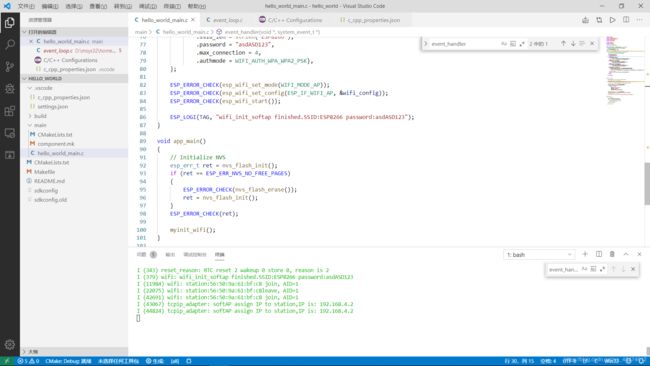Open the Manage gear menu
Image resolution: width=650 pixels, height=366 pixels.
[10, 344]
